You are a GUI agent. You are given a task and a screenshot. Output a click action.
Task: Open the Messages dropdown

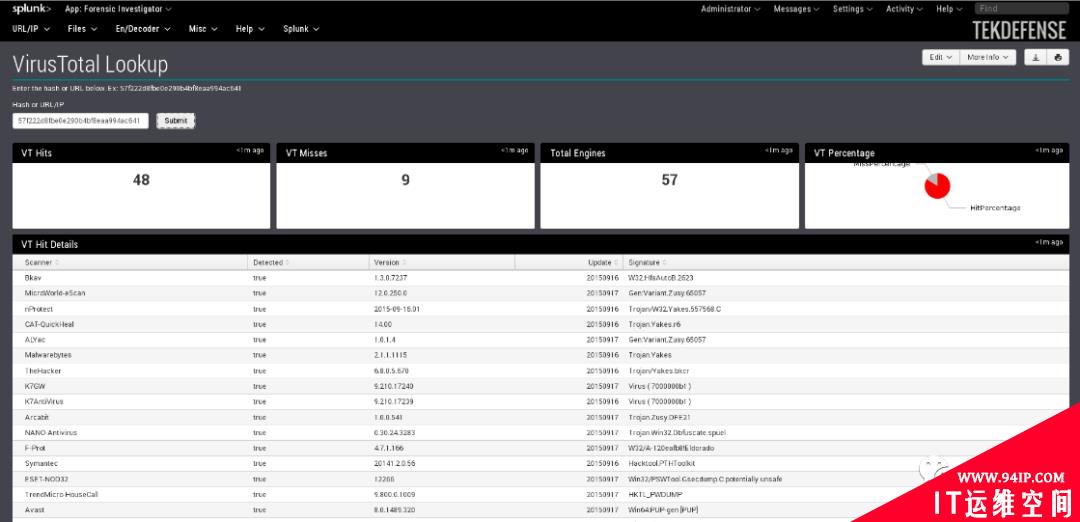tap(796, 9)
